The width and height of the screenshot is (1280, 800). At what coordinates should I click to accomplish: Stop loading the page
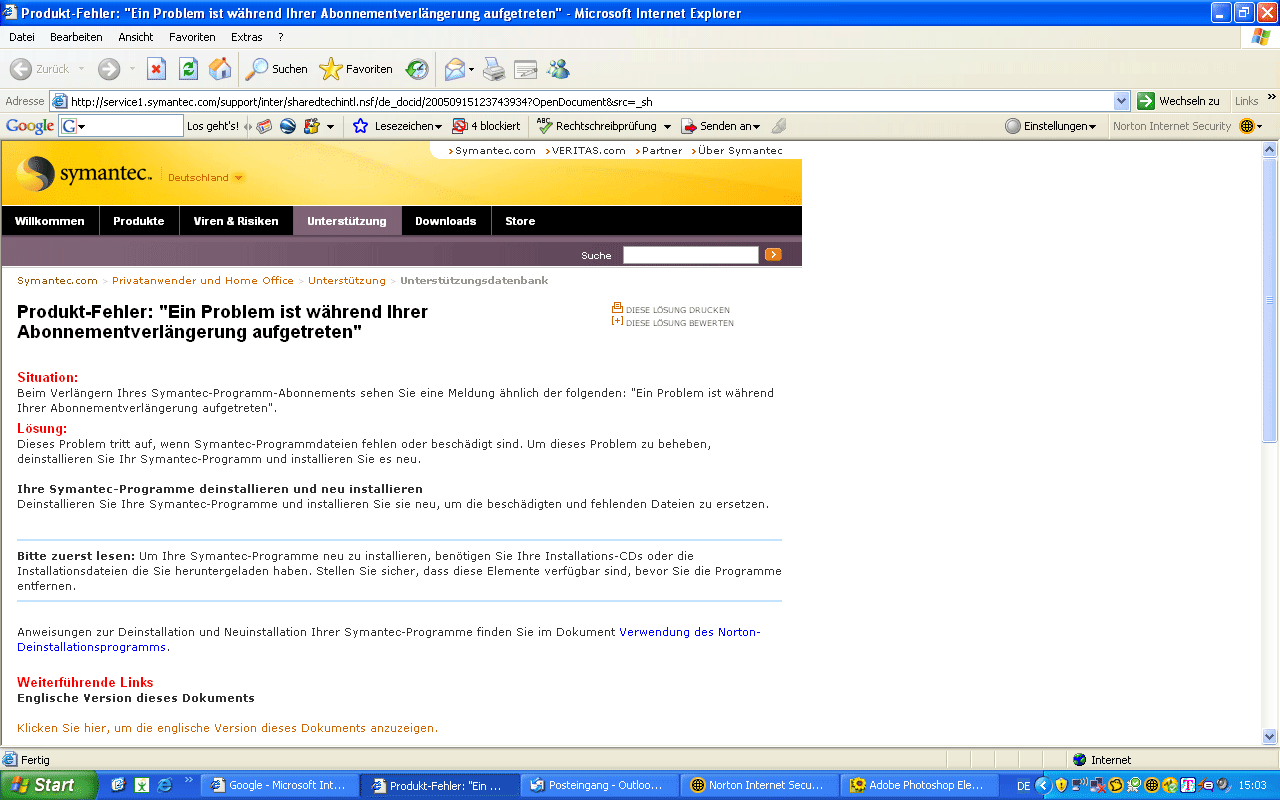pos(156,69)
